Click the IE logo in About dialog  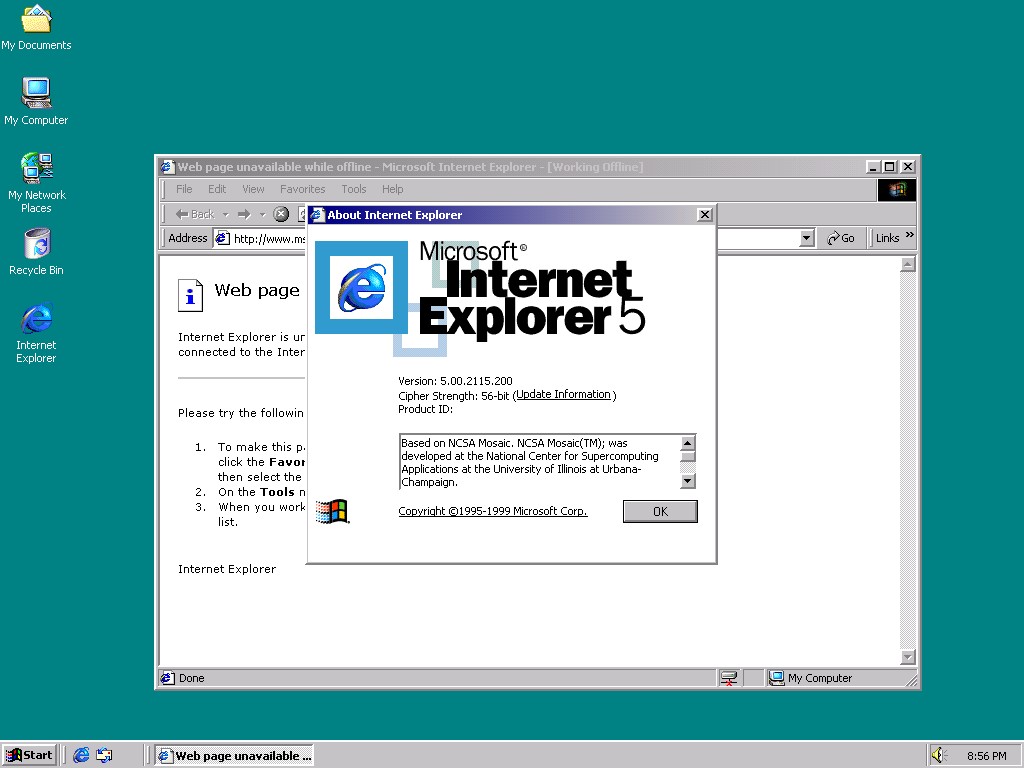click(362, 287)
